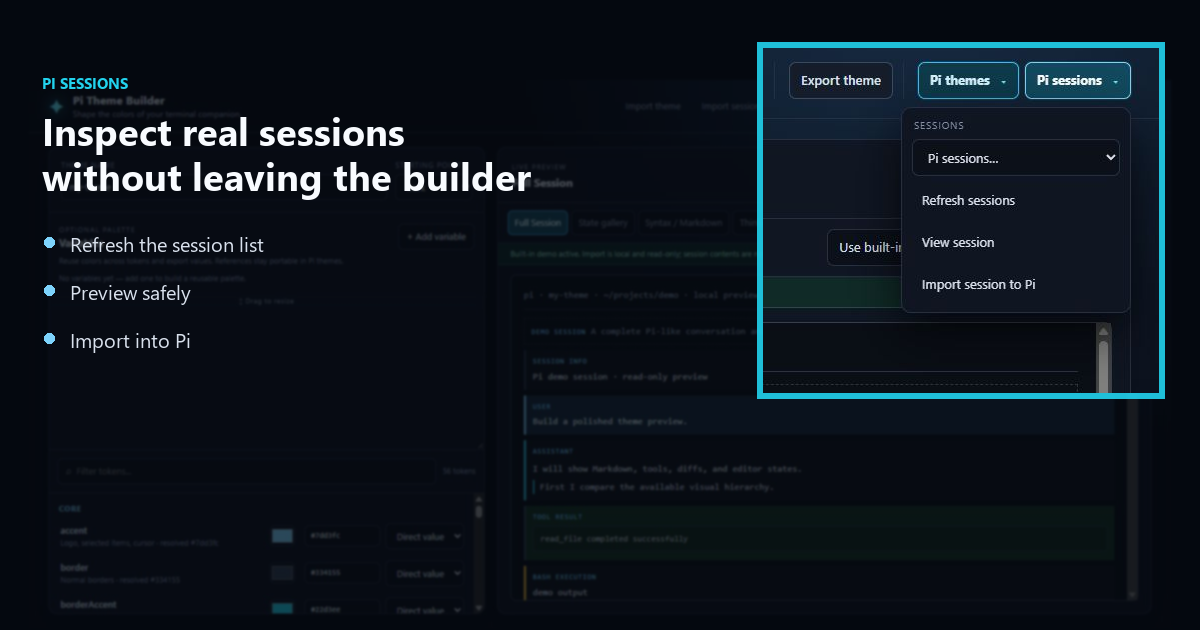Focus the Filter tokens search field
Viewport: 1200px width, 630px height.
(x=245, y=471)
